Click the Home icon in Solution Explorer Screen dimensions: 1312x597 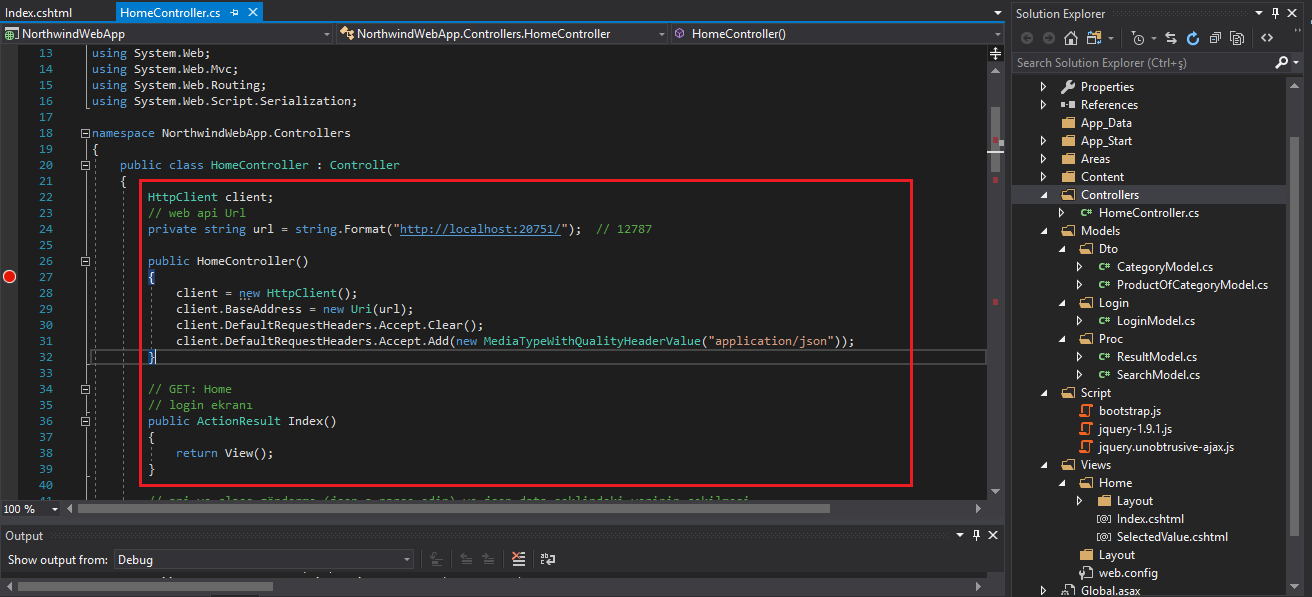pyautogui.click(x=1071, y=38)
